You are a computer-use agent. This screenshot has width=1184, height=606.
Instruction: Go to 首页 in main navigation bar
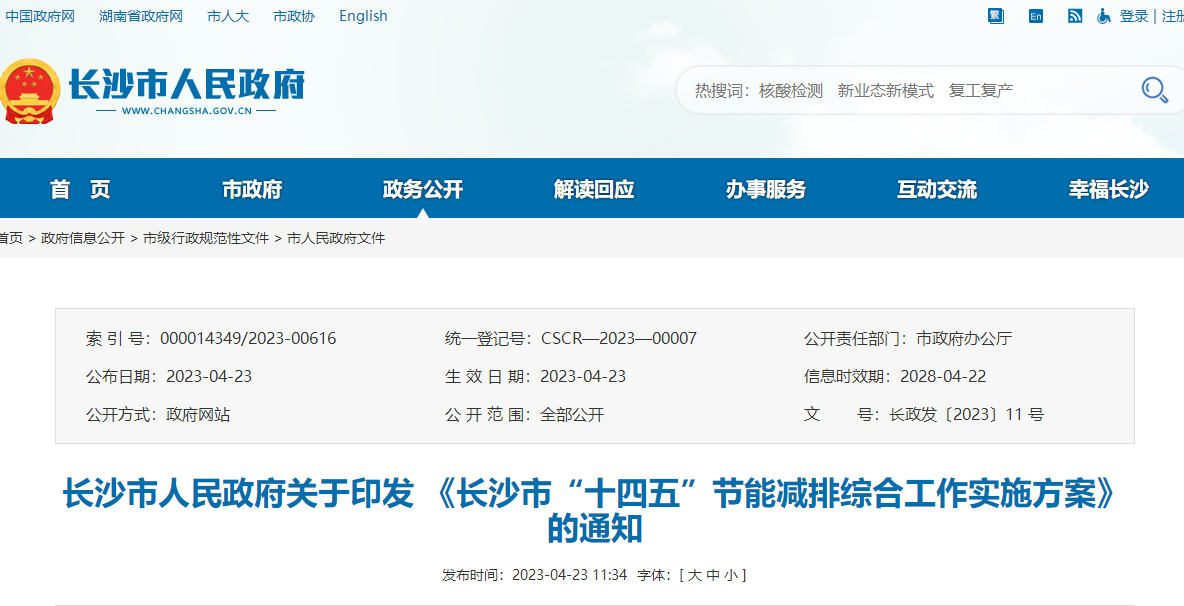click(80, 189)
